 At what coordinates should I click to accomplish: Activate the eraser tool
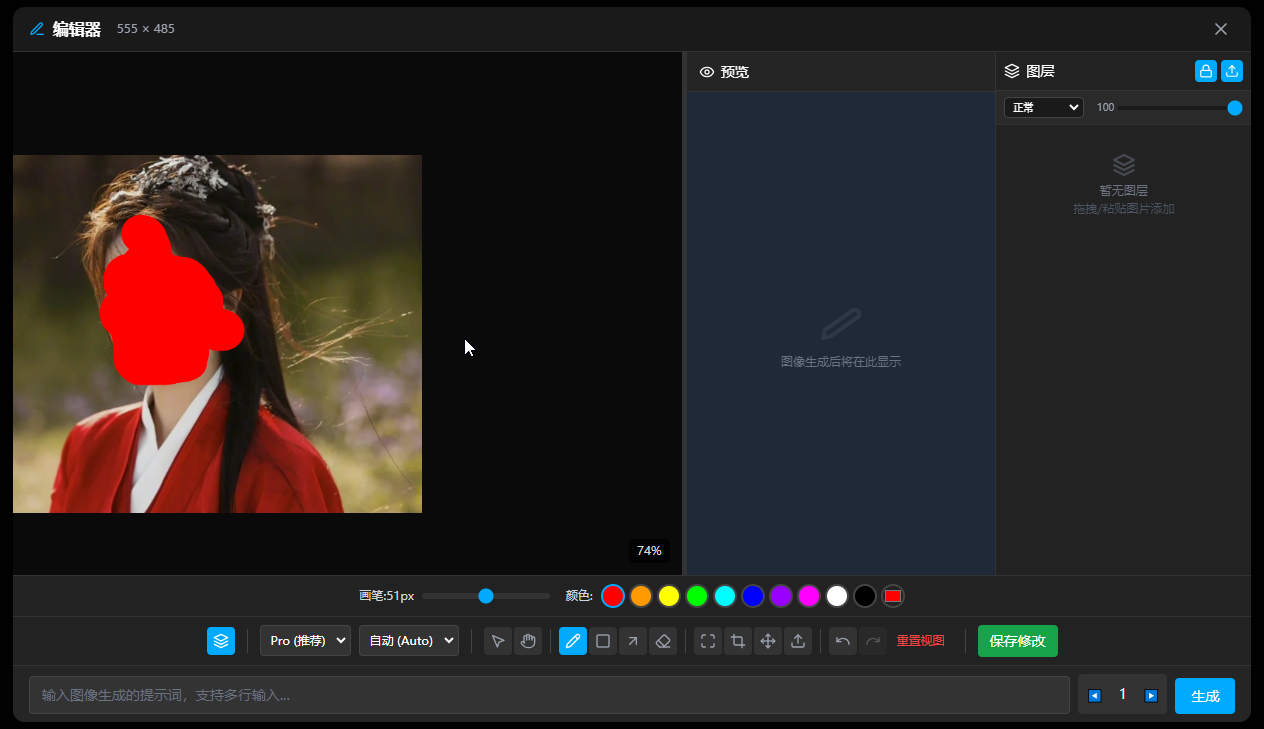click(662, 641)
